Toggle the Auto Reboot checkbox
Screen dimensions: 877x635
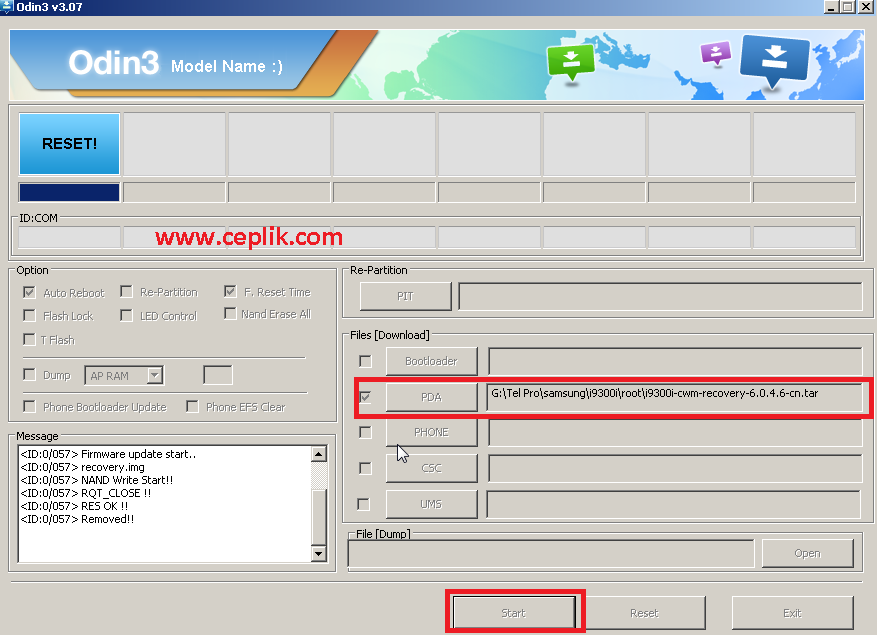click(x=29, y=292)
